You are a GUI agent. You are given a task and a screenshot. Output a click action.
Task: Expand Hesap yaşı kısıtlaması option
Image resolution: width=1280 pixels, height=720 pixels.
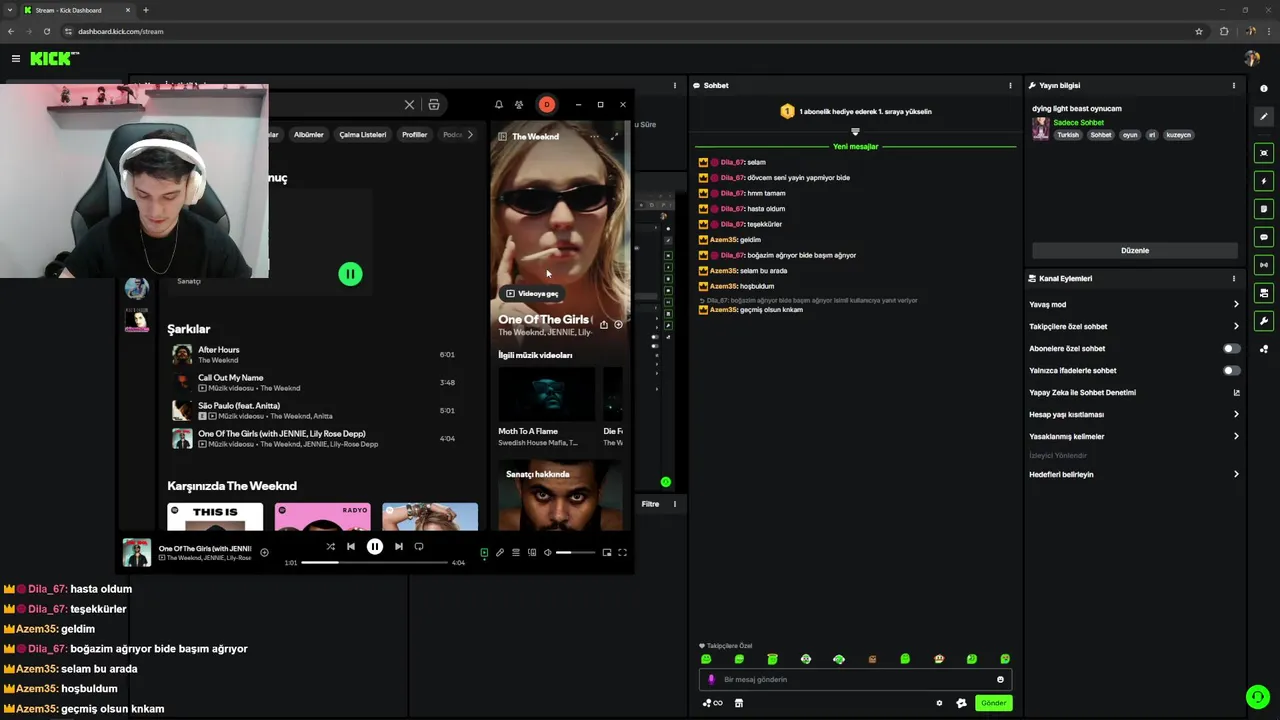click(x=1134, y=414)
